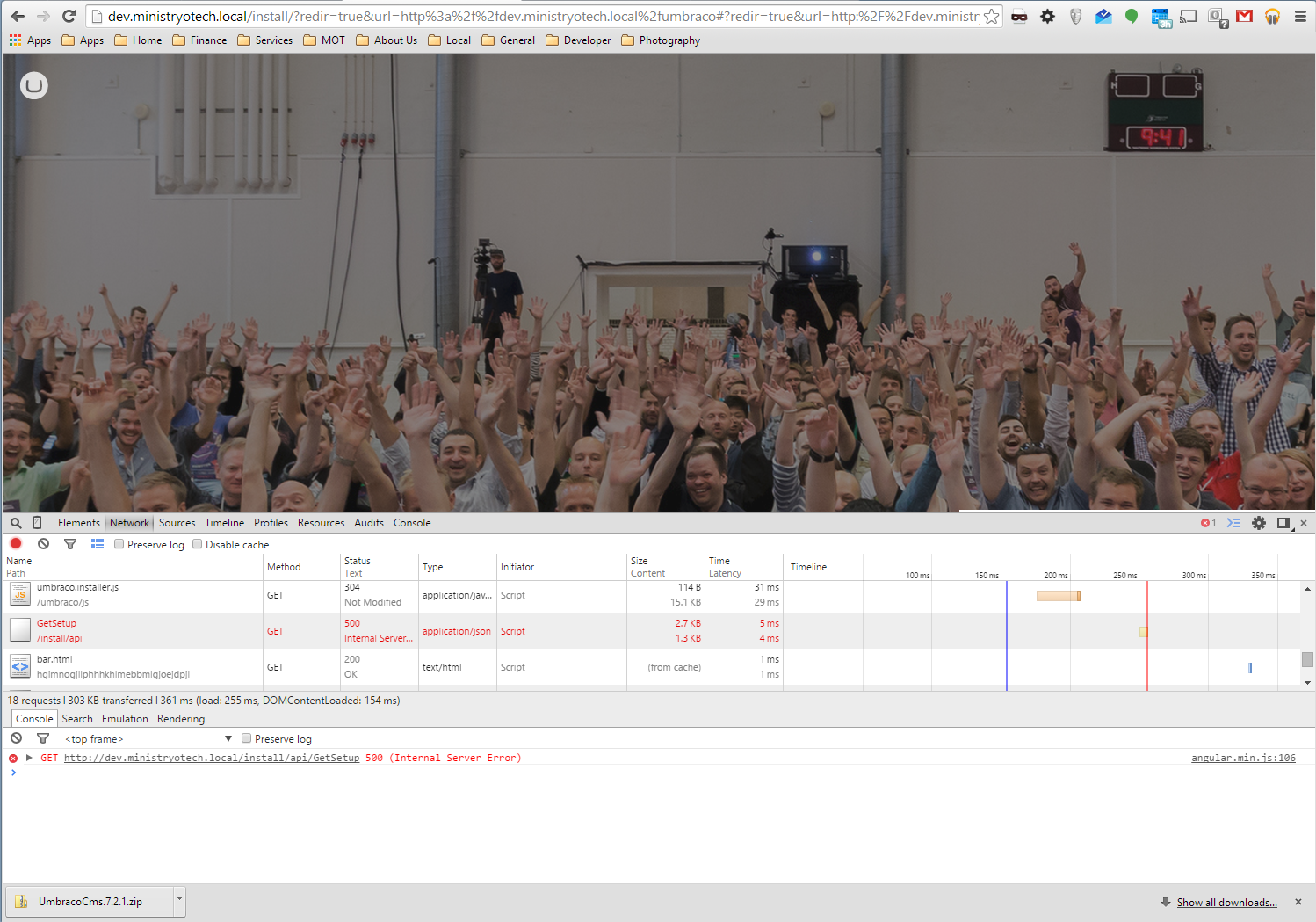This screenshot has width=1316, height=922.
Task: Click the GetSetup URL link in console
Action: click(212, 758)
